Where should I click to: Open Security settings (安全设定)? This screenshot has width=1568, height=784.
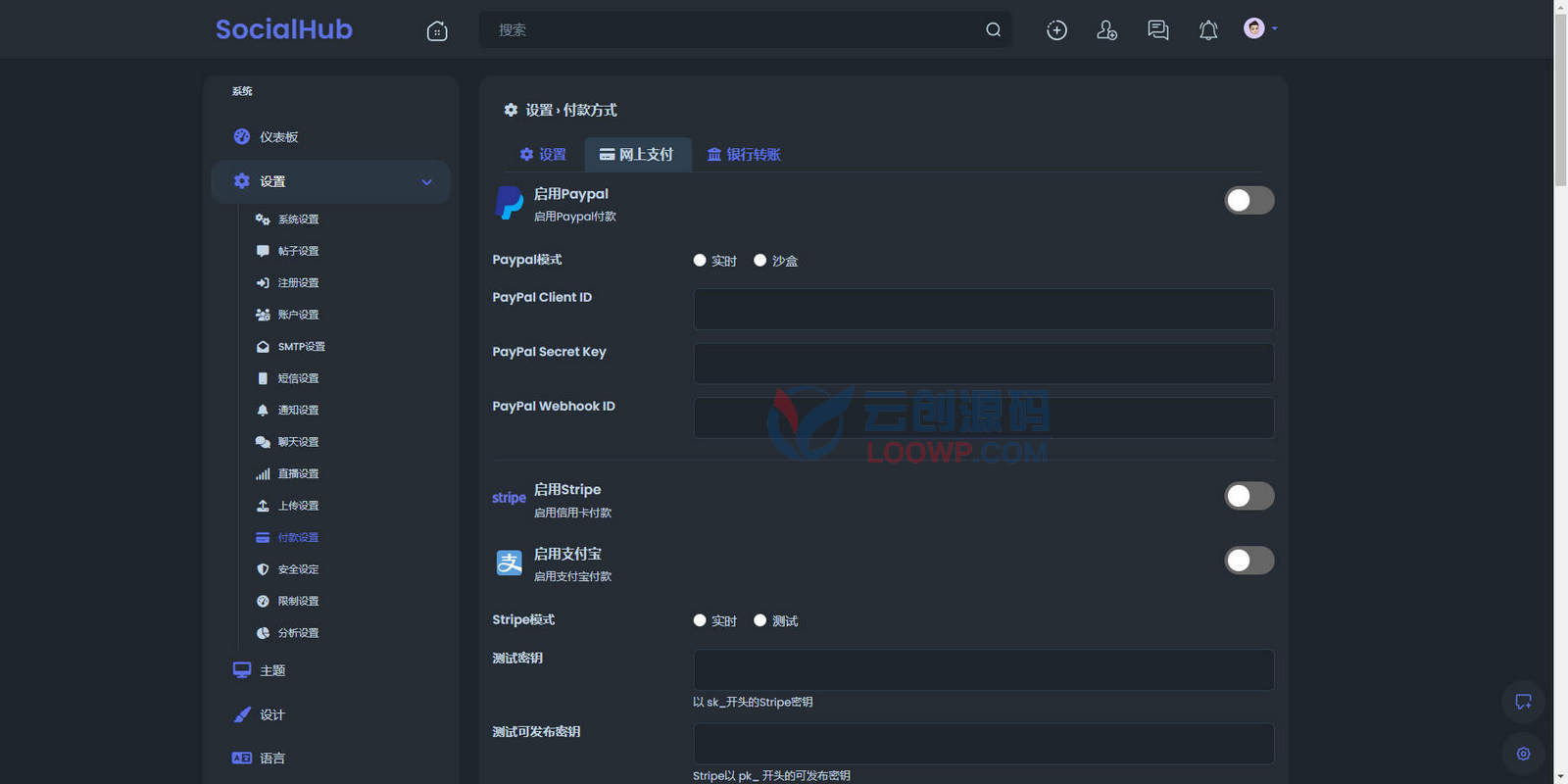coord(298,569)
